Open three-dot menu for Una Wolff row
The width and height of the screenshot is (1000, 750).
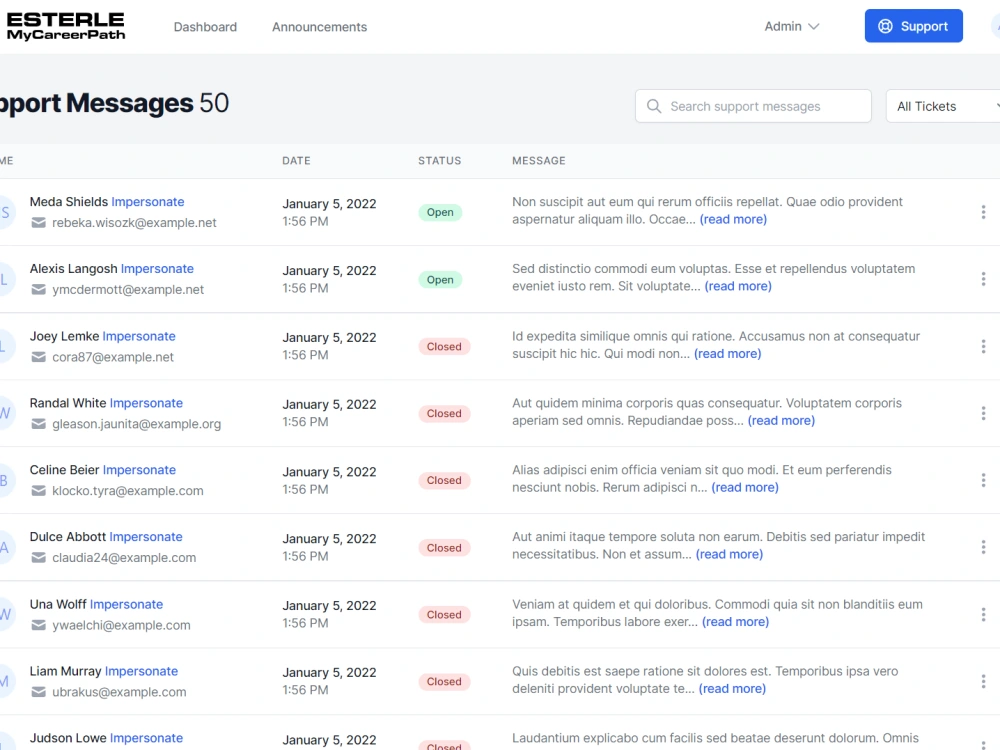[x=983, y=614]
